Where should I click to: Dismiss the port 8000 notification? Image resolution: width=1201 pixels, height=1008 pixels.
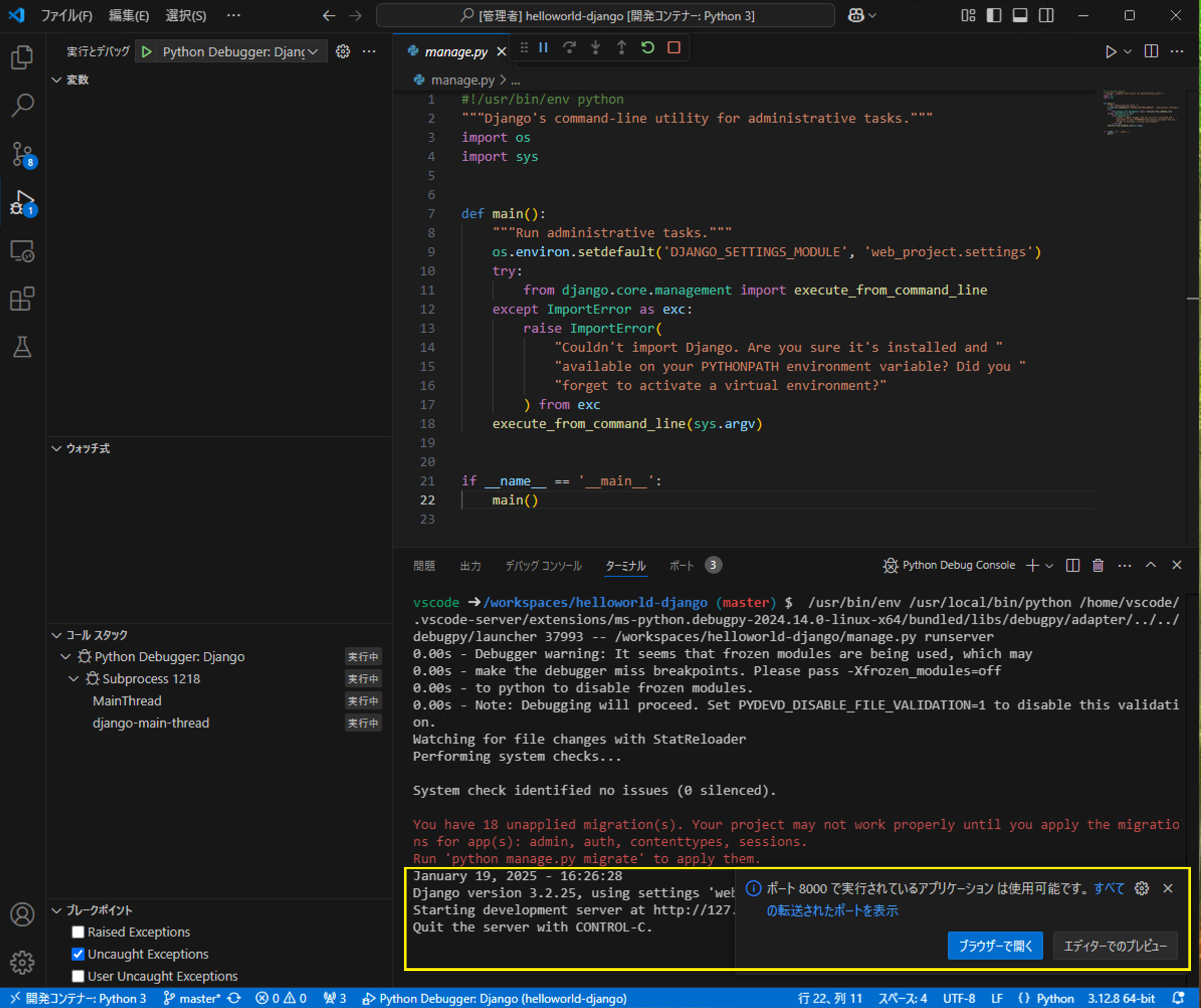point(1168,888)
